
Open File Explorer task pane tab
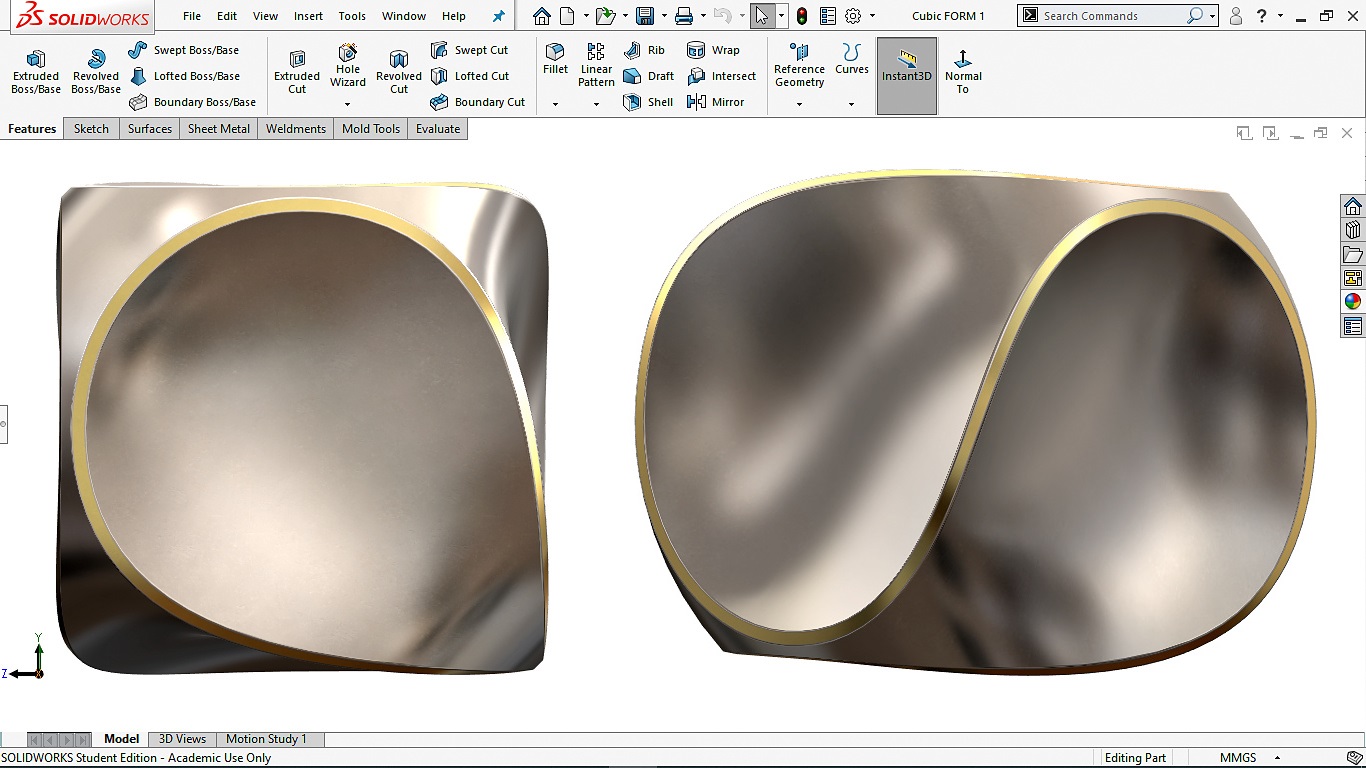1353,255
